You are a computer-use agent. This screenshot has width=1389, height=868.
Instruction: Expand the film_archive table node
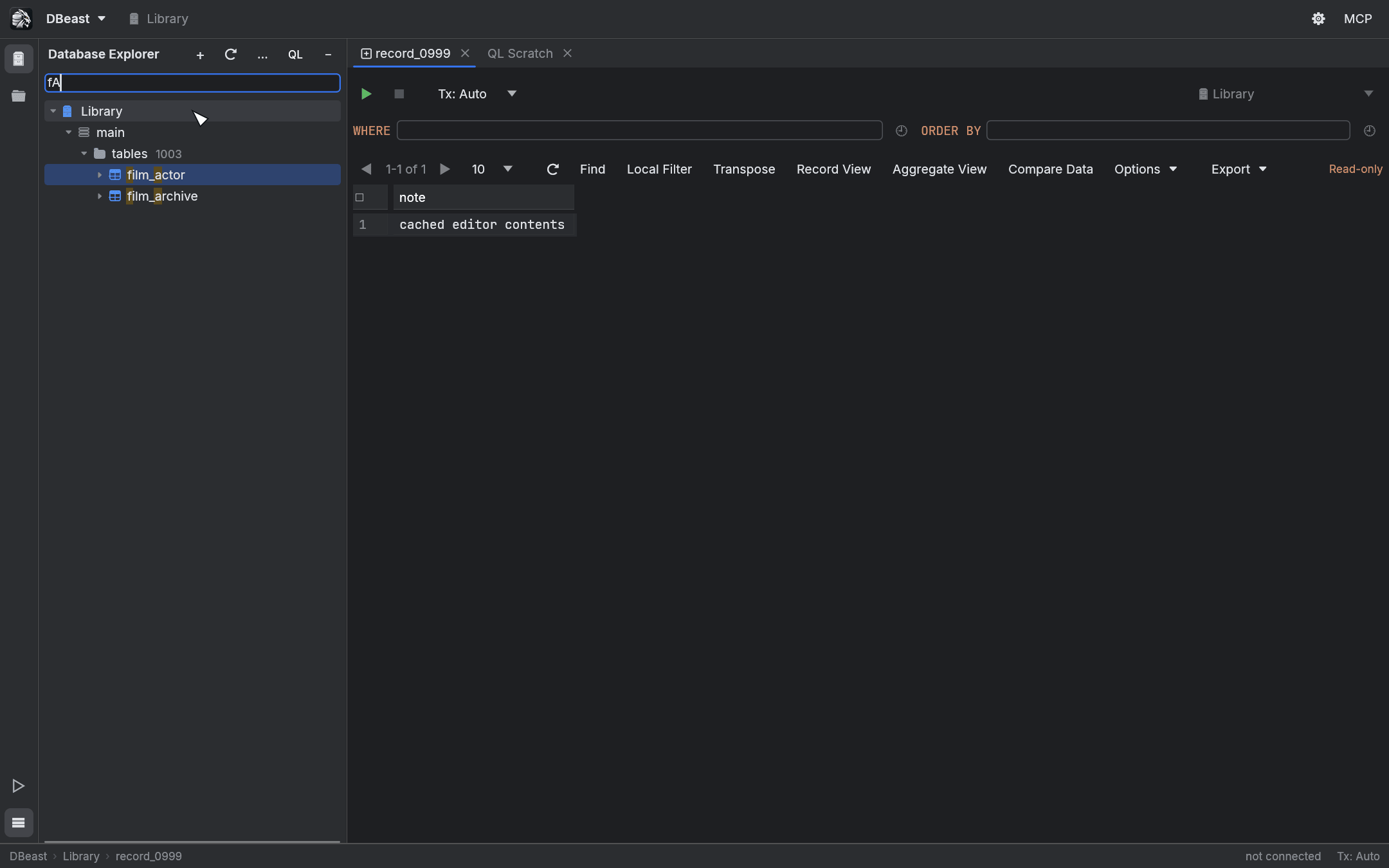pyautogui.click(x=100, y=196)
